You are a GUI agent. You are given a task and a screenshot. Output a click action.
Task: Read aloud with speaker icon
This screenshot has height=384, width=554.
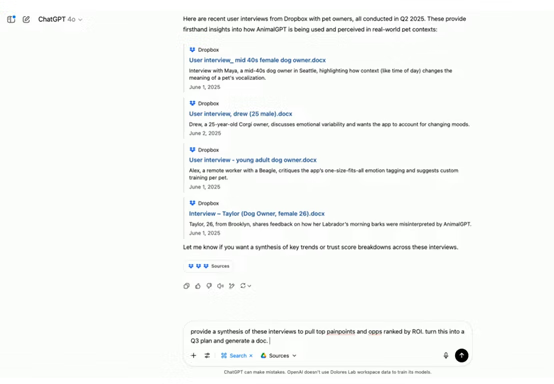point(220,286)
